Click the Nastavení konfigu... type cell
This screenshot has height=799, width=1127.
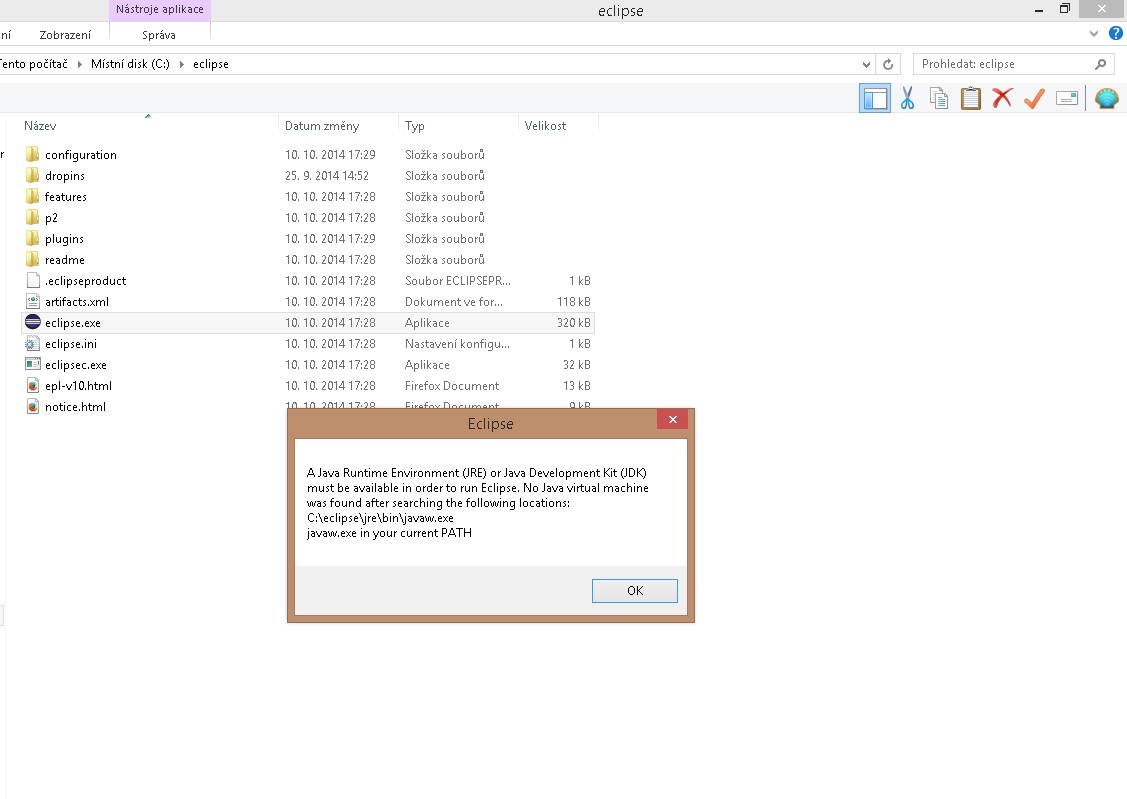[457, 343]
